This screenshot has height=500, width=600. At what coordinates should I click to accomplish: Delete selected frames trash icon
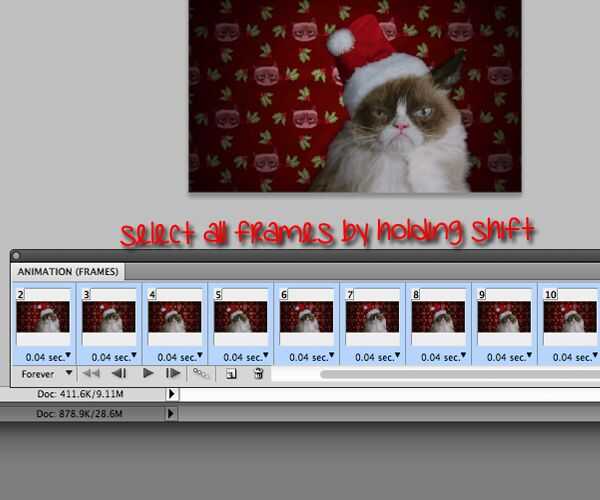coord(259,373)
